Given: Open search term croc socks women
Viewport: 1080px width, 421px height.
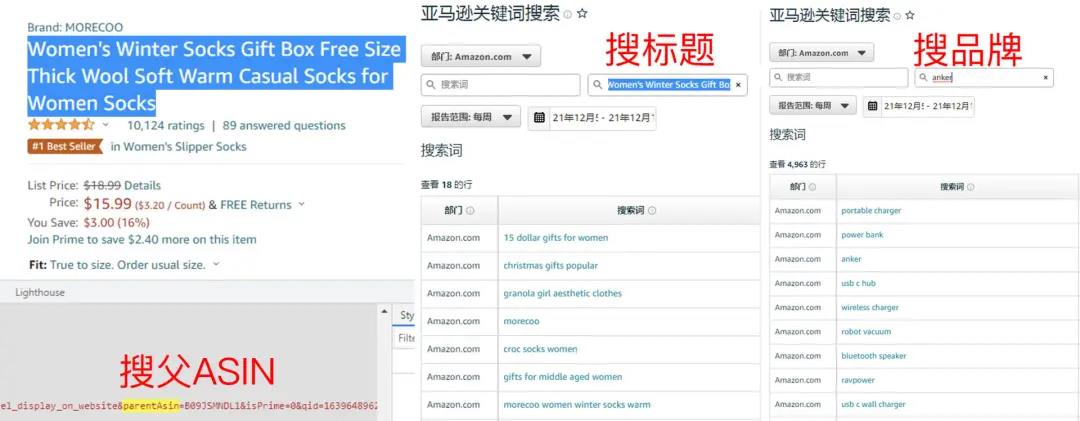Looking at the screenshot, I should 541,349.
